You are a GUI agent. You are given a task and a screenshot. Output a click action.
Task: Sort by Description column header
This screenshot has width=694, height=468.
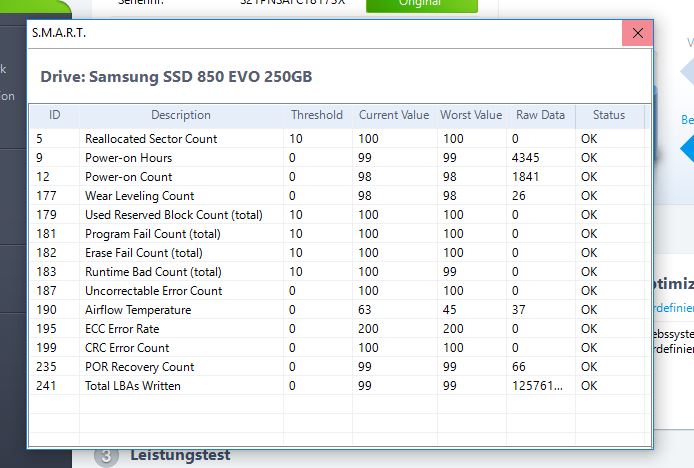pos(181,115)
